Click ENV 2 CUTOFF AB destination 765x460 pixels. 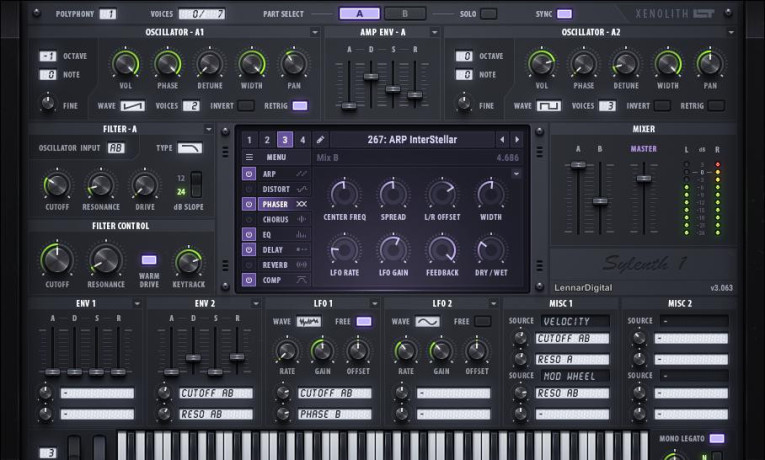(215, 393)
